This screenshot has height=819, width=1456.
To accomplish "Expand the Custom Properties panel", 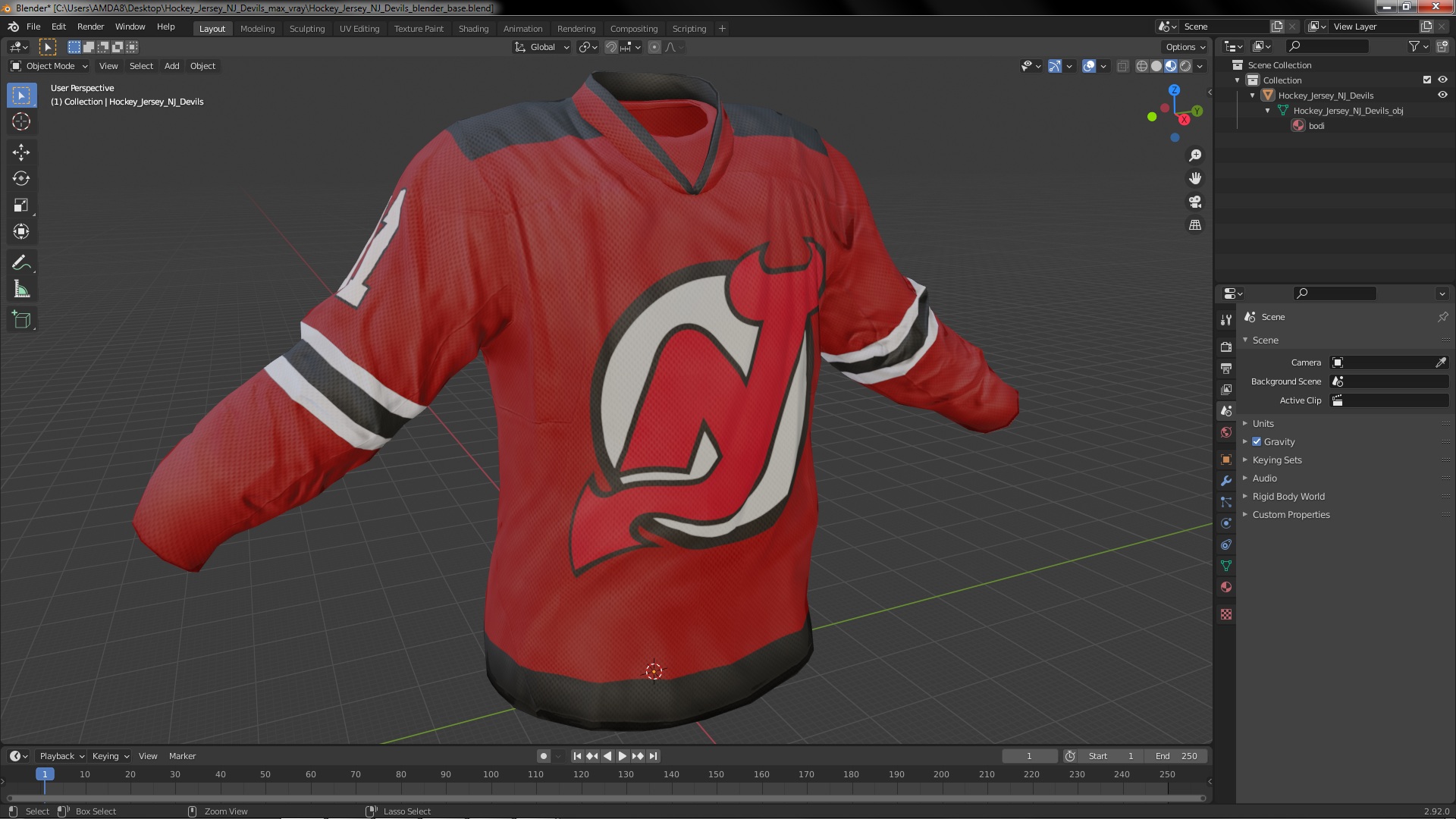I will pyautogui.click(x=1291, y=514).
